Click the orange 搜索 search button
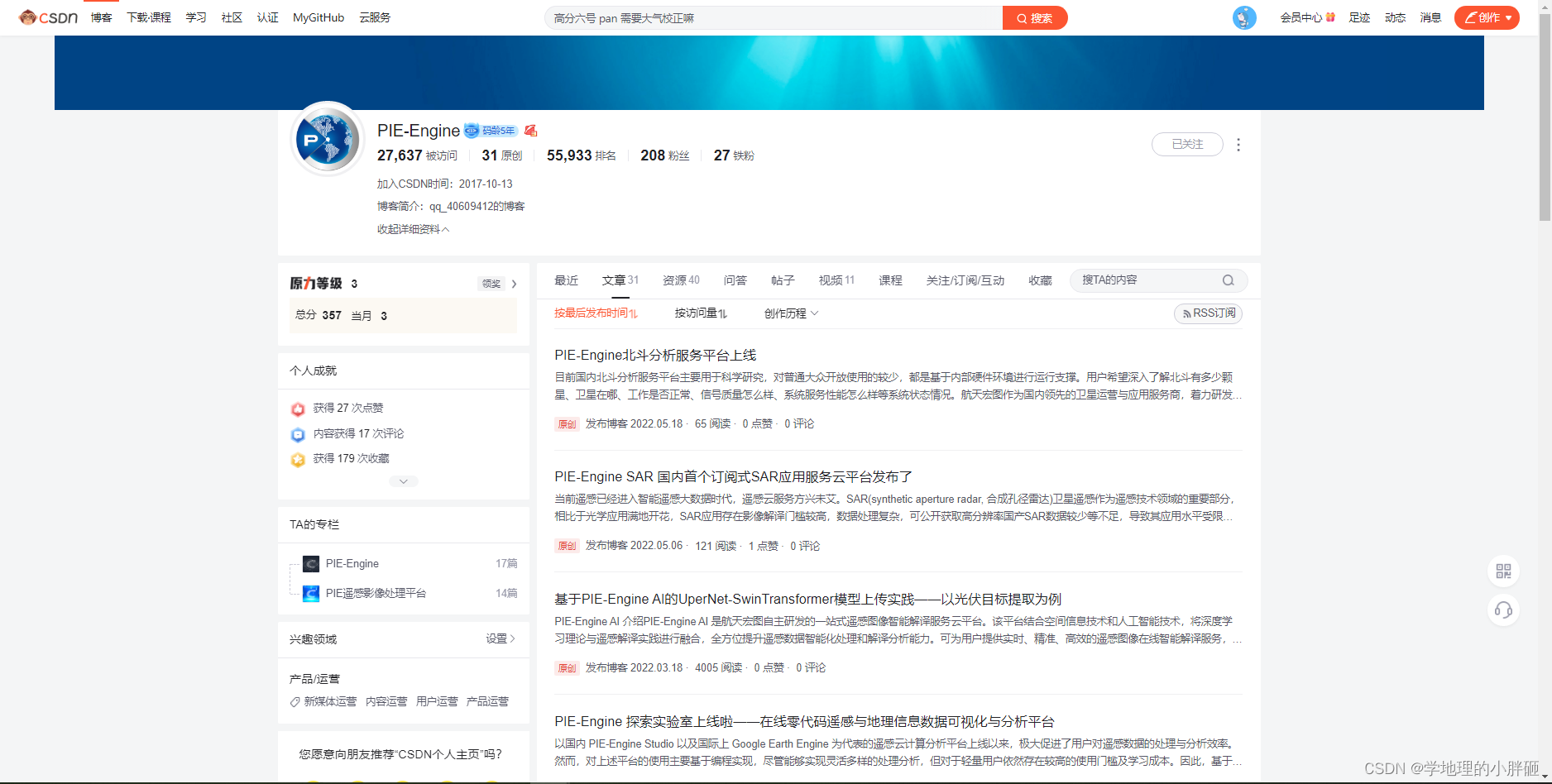Viewport: 1552px width, 784px height. point(1035,17)
